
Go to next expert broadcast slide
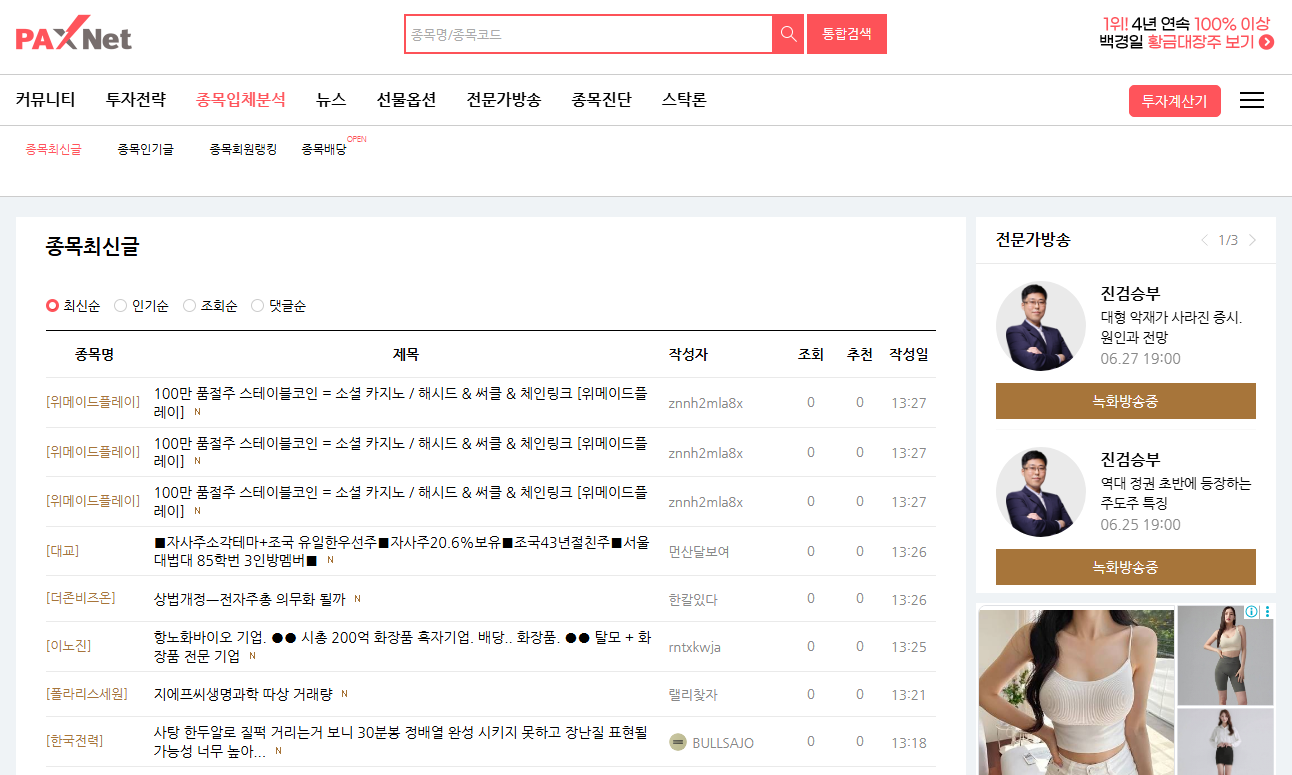pyautogui.click(x=1253, y=240)
